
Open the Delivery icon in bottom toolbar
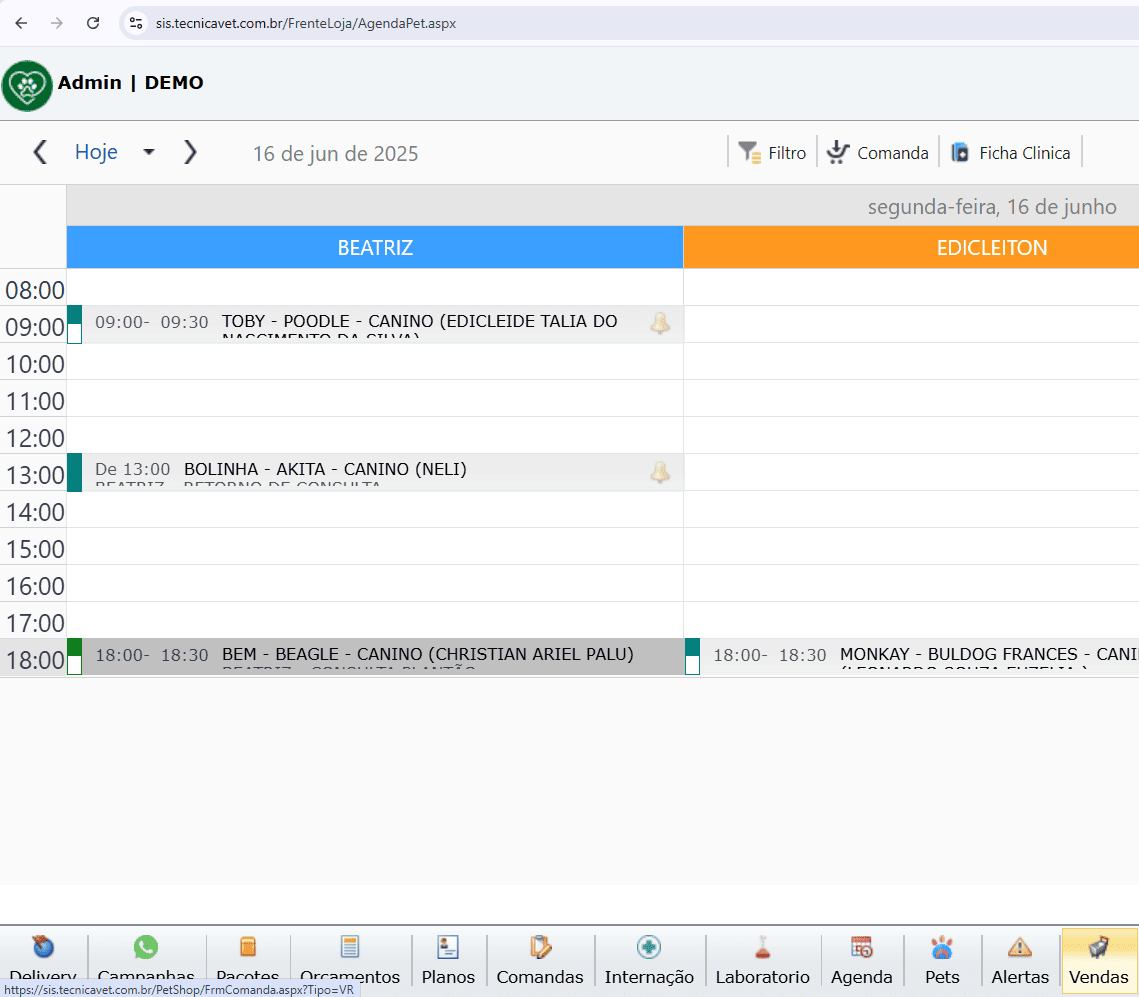coord(43,948)
